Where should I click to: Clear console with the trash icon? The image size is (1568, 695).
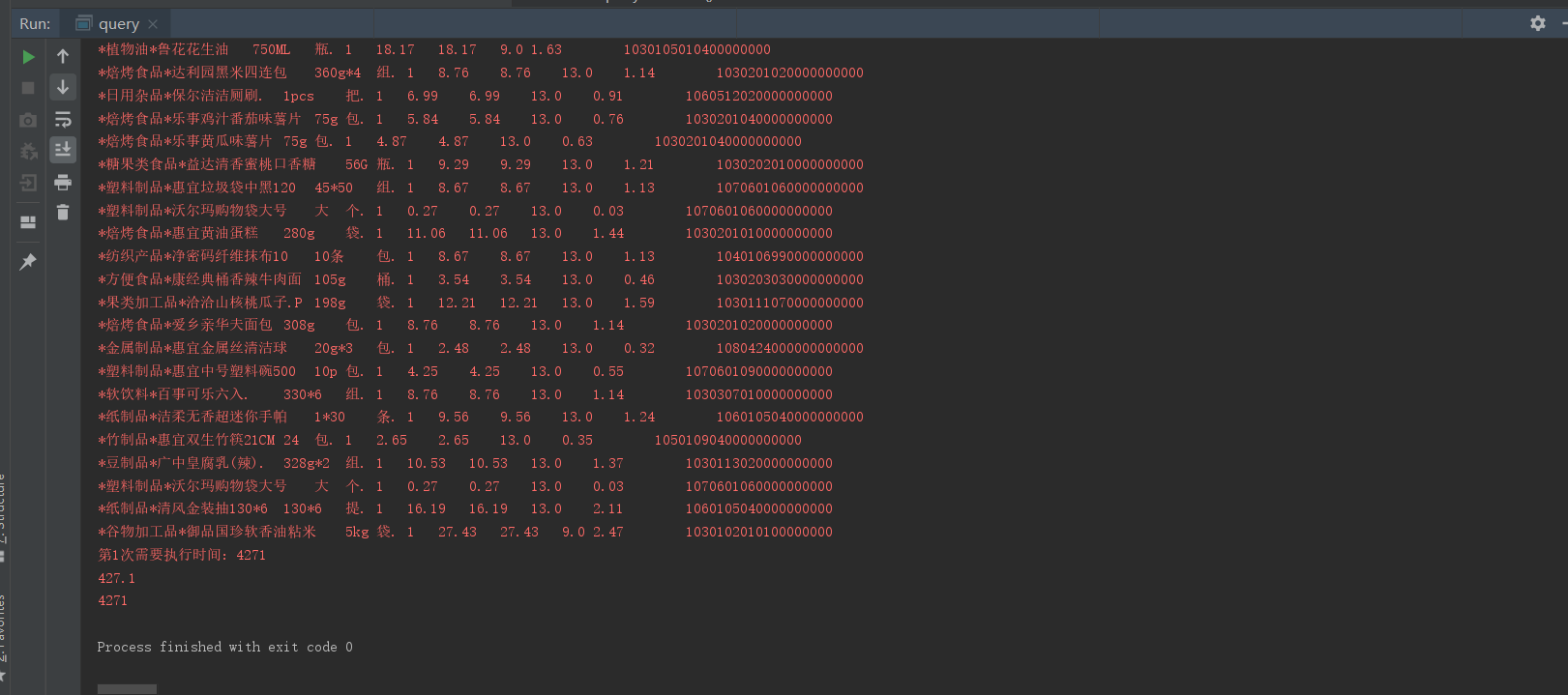coord(63,213)
